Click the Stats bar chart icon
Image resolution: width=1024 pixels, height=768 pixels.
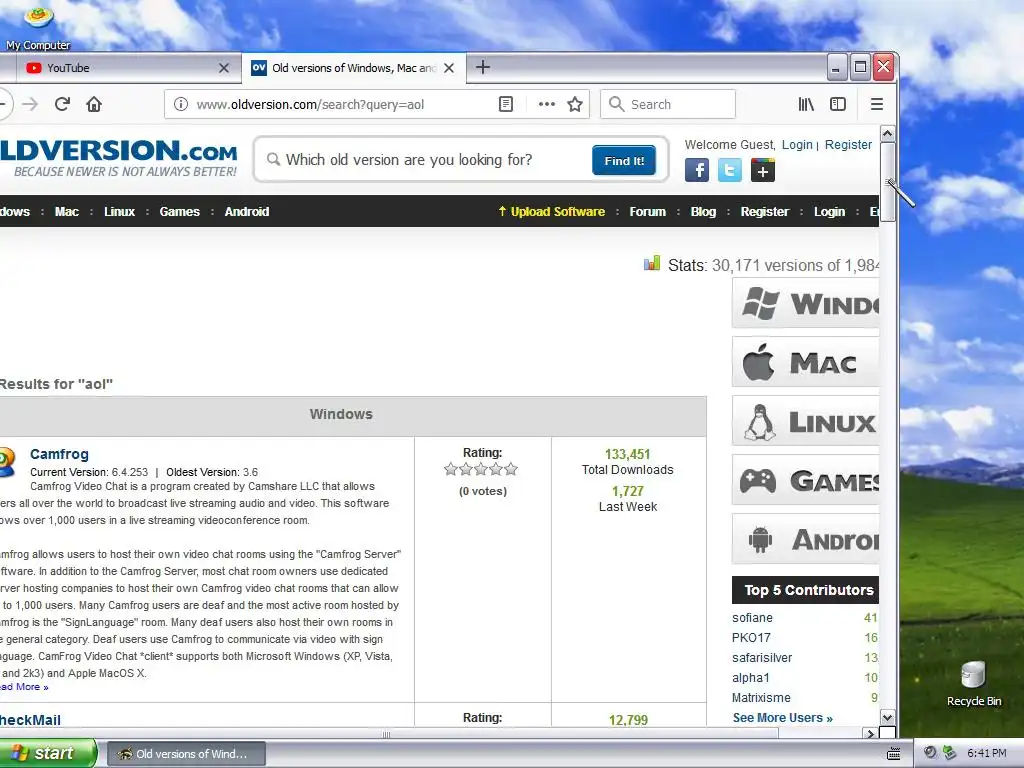[x=652, y=263]
